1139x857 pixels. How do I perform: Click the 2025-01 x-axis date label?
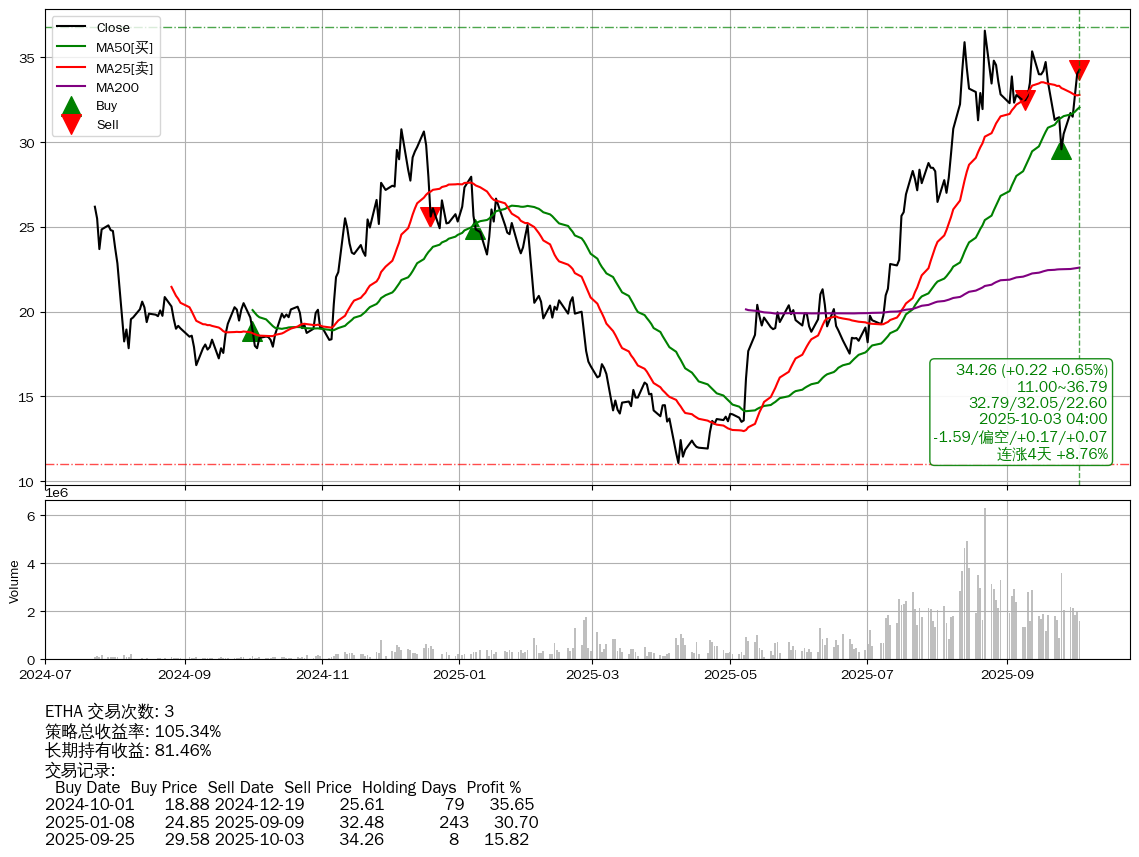[459, 675]
